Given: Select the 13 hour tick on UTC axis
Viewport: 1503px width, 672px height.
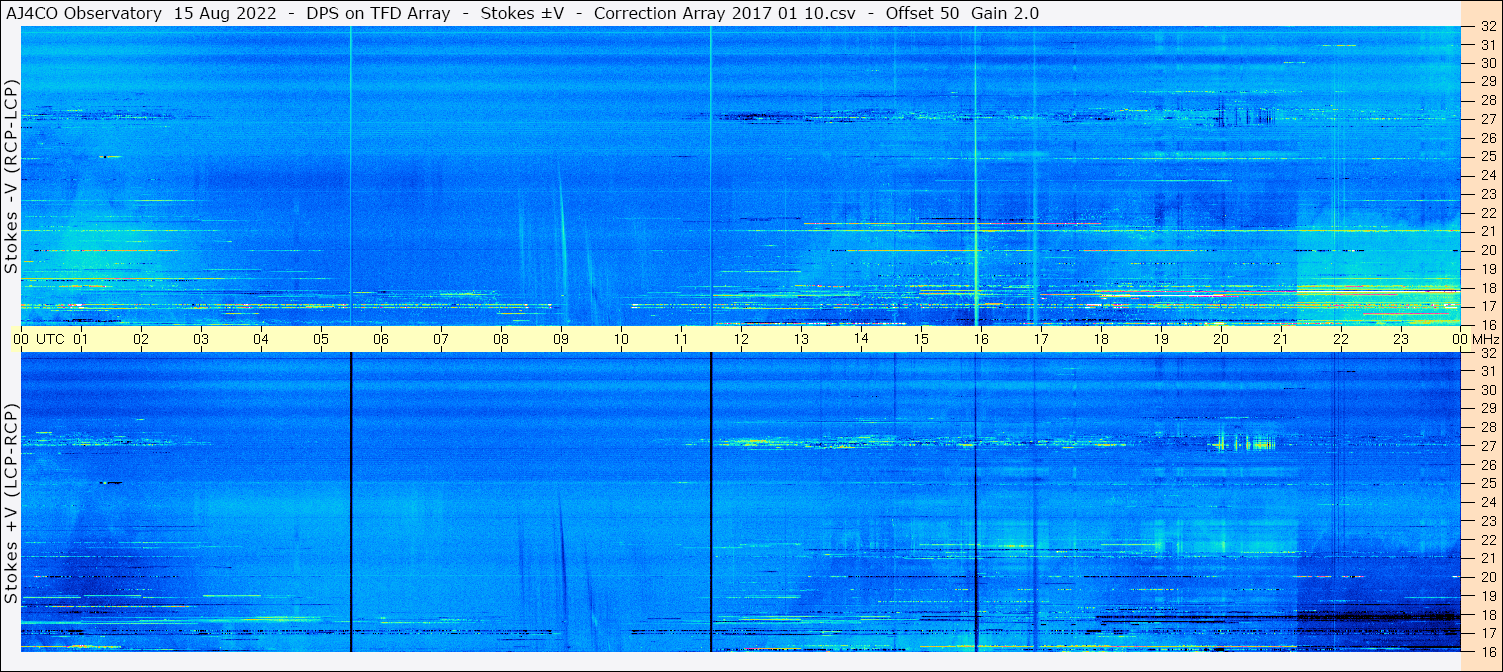Looking at the screenshot, I should click(801, 339).
